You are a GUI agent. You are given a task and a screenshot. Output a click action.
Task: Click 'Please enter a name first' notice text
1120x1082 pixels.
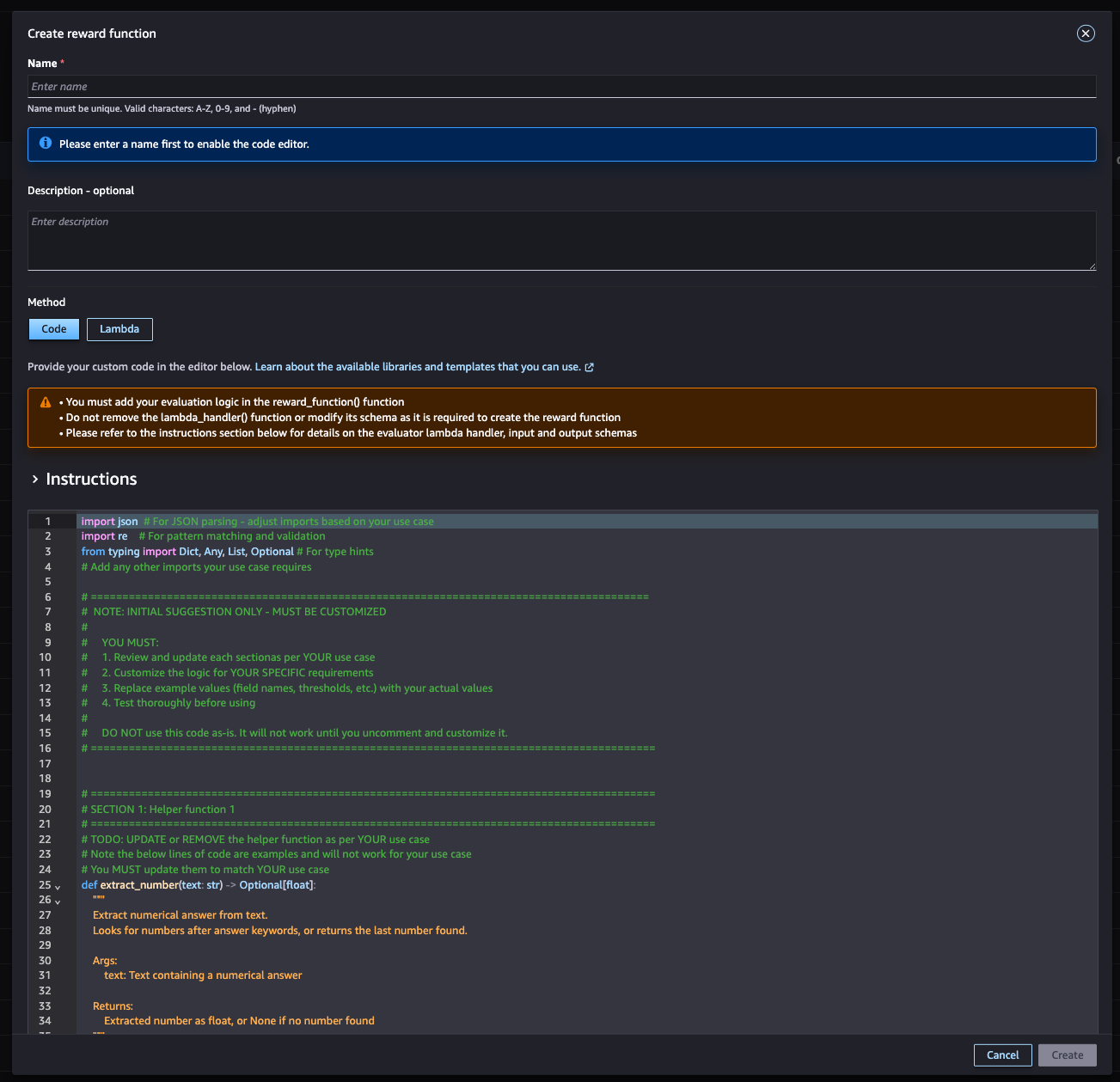pos(184,144)
